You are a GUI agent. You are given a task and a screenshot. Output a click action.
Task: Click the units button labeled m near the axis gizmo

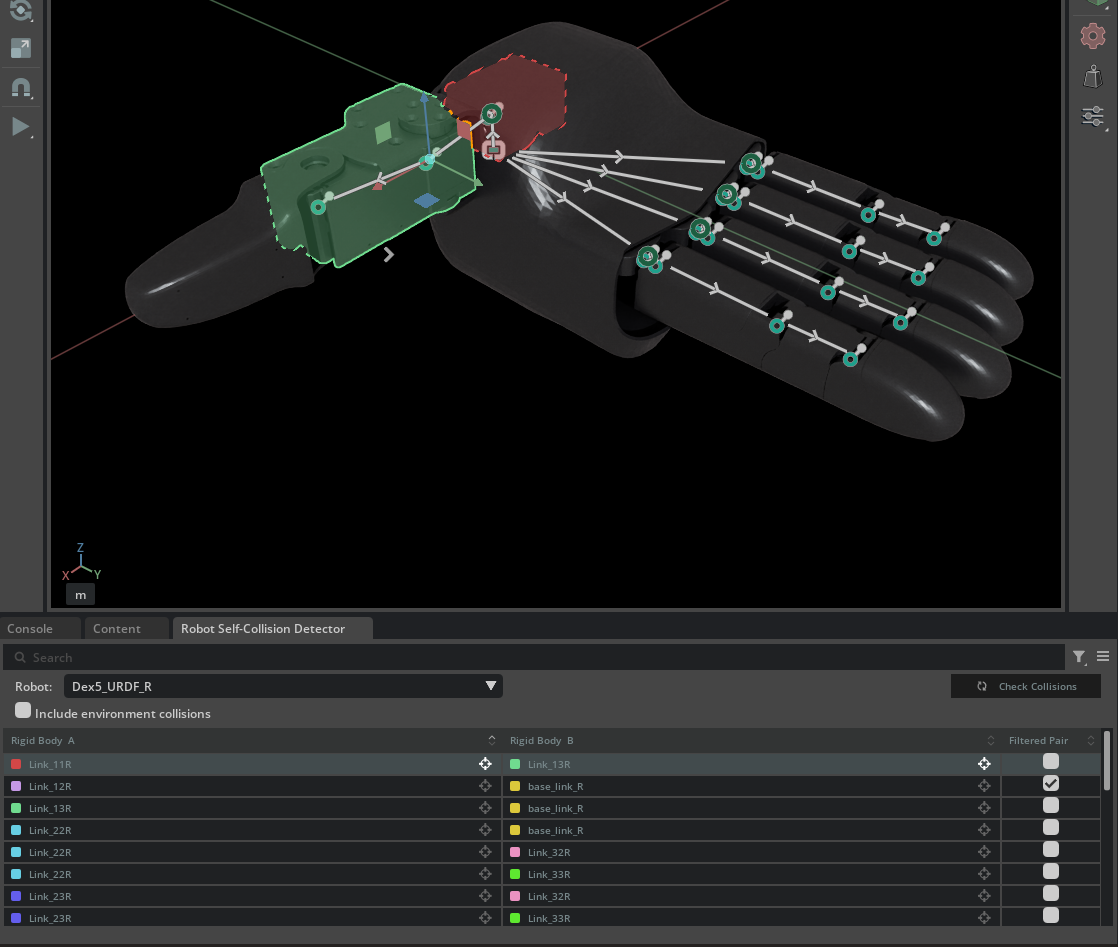(x=80, y=593)
